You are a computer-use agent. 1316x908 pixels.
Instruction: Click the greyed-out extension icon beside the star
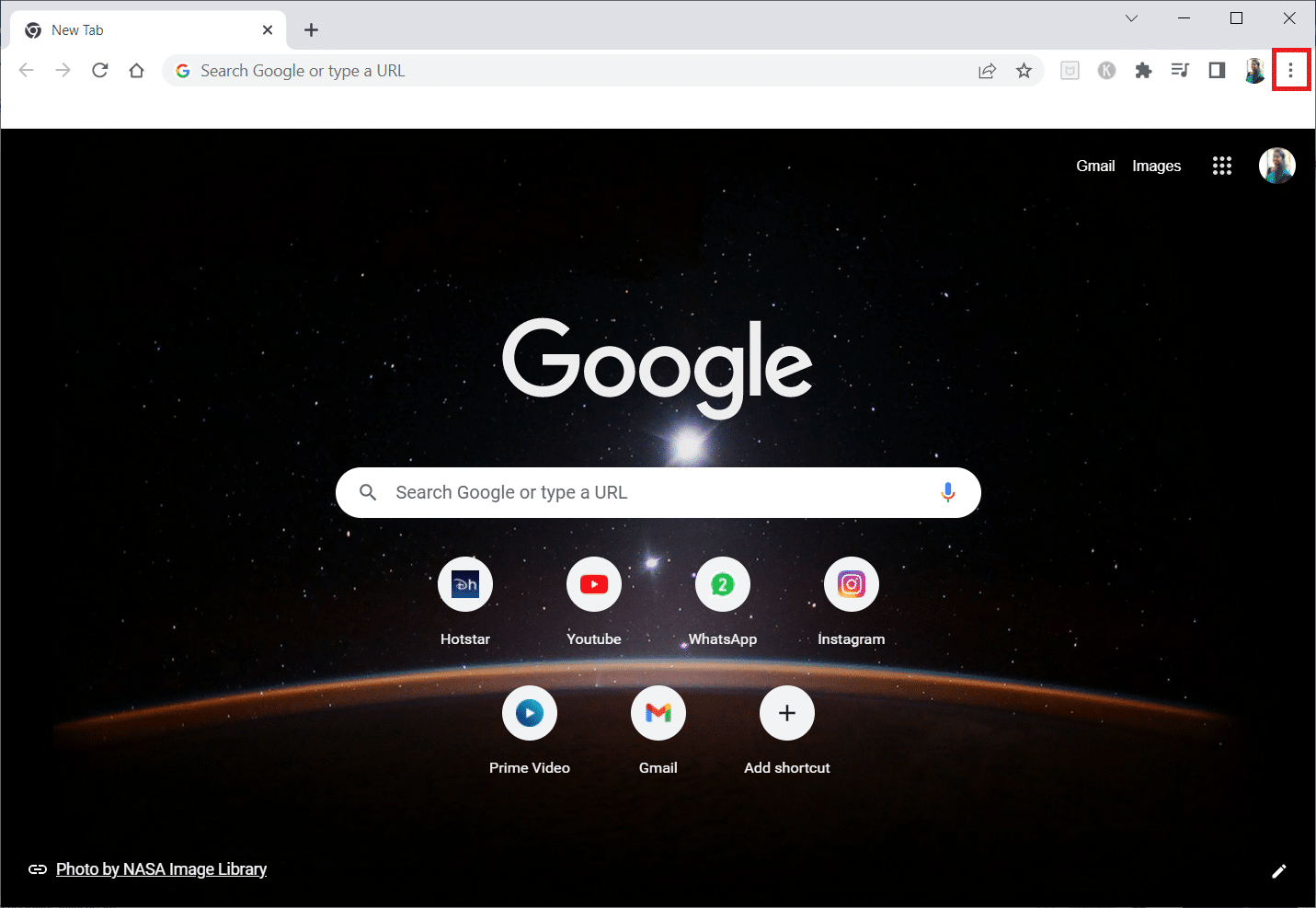click(1070, 71)
